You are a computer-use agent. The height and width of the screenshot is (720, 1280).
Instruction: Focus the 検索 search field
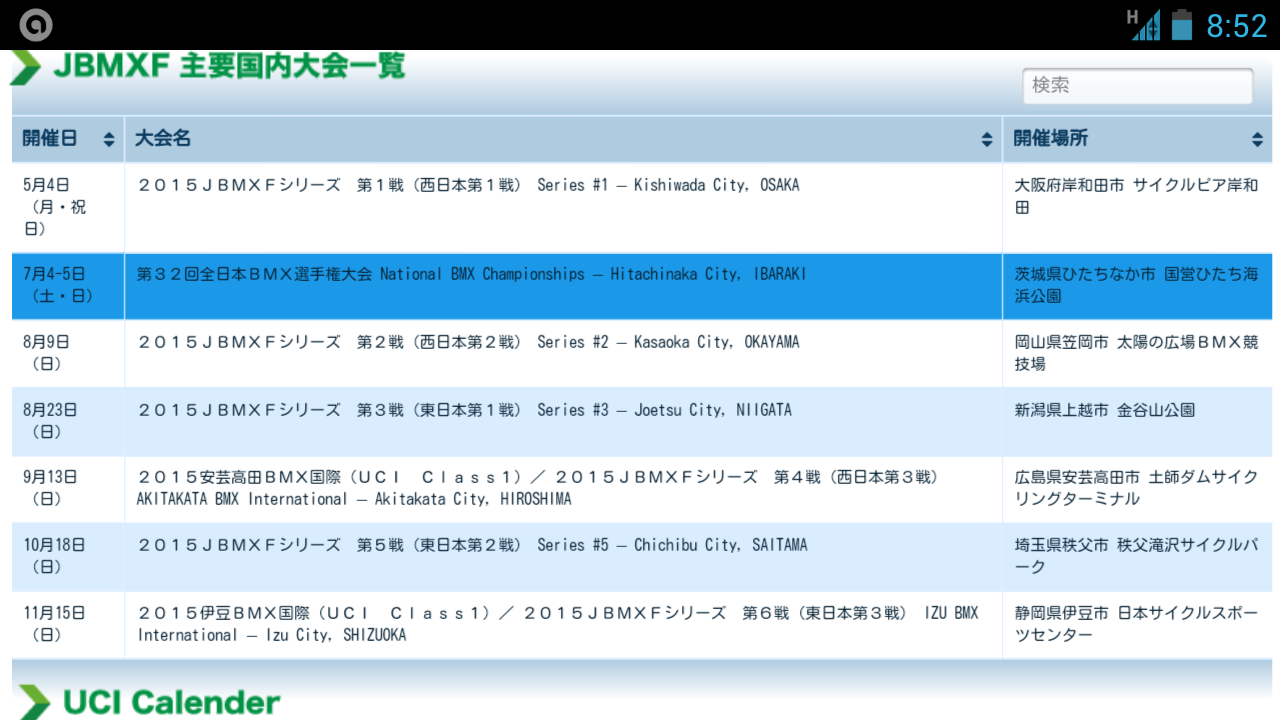tap(1137, 86)
